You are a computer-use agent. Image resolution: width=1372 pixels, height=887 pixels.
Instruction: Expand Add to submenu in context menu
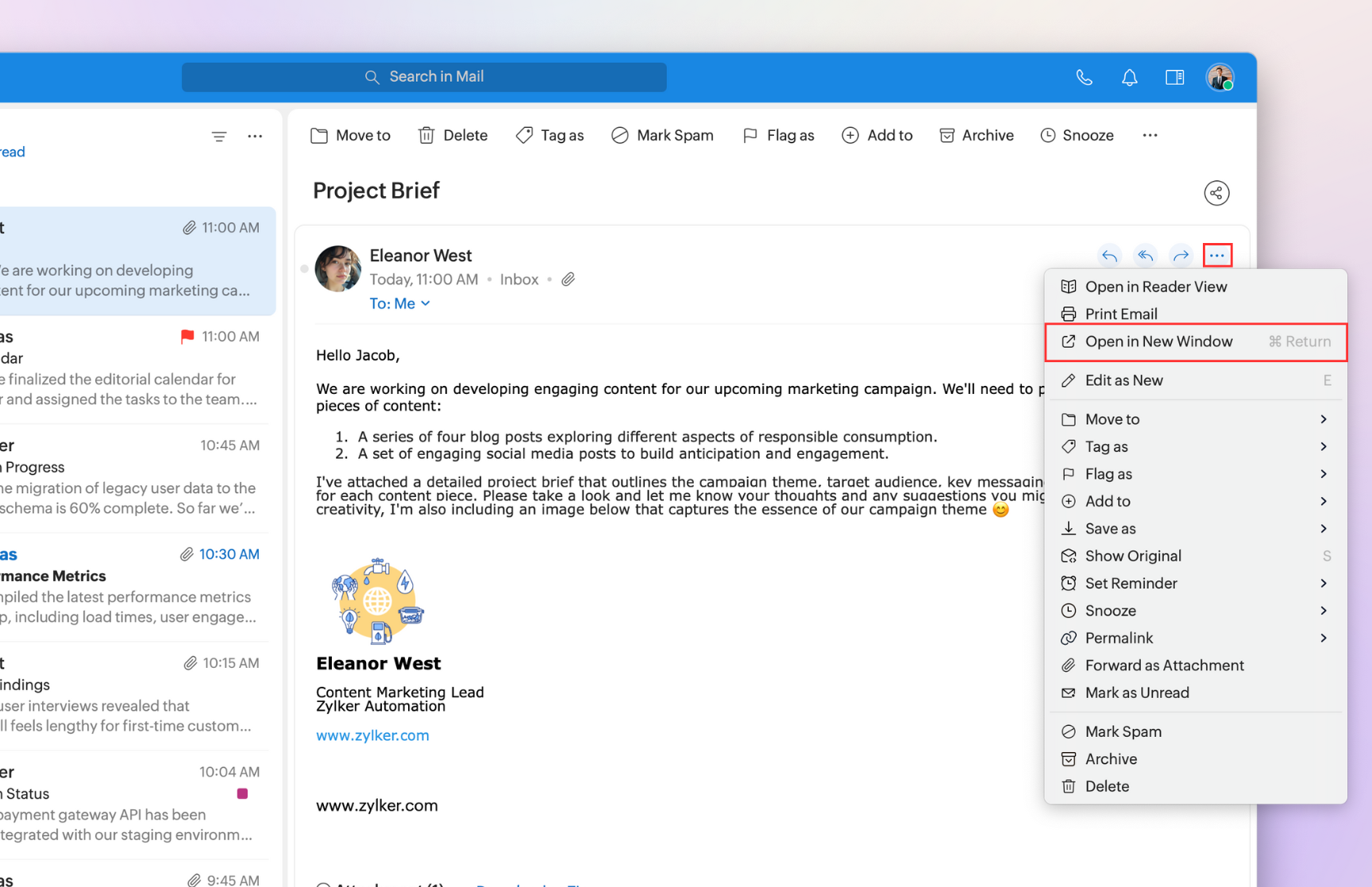(x=1196, y=501)
